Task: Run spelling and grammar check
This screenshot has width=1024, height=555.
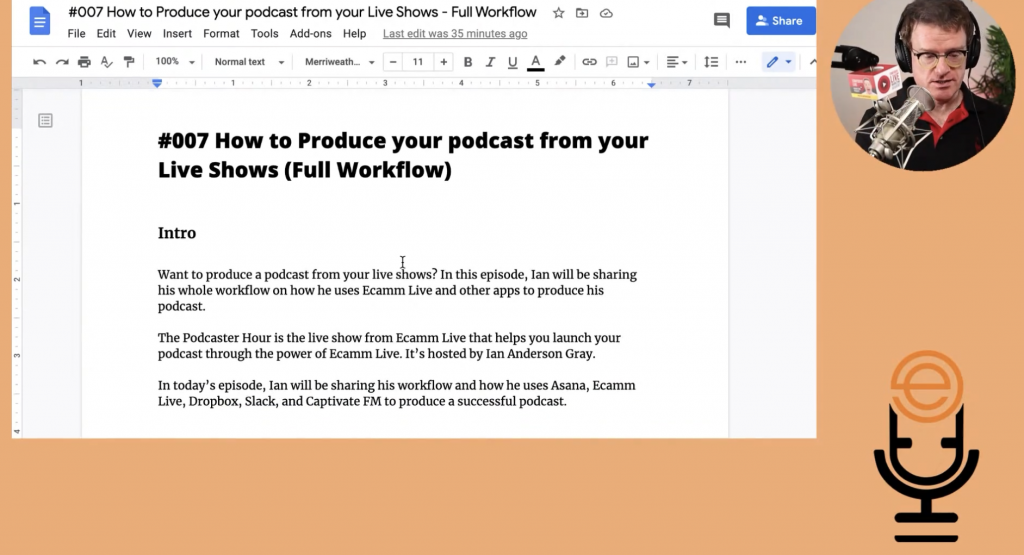Action: (x=106, y=62)
